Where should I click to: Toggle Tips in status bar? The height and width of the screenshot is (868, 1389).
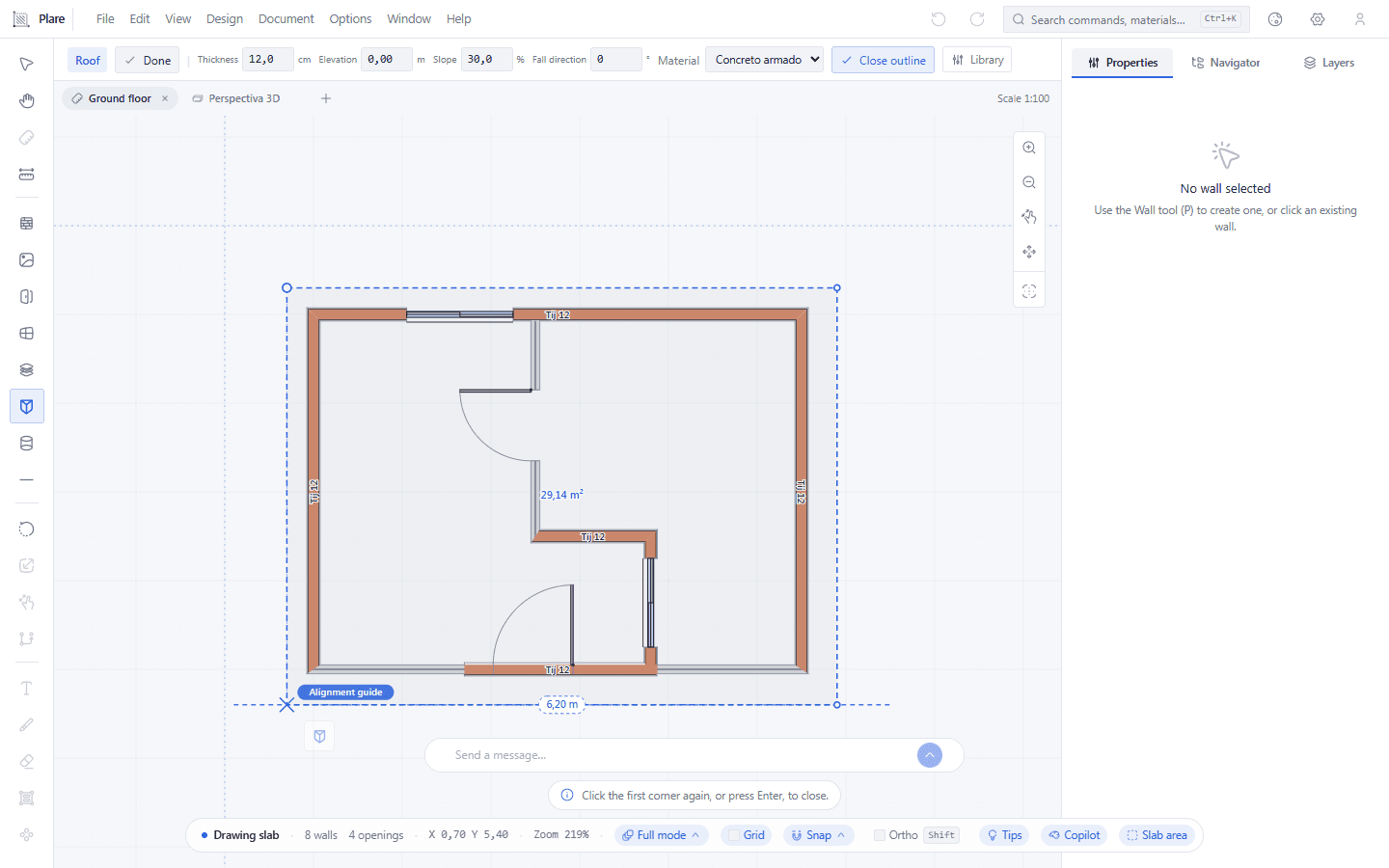pyautogui.click(x=1004, y=835)
